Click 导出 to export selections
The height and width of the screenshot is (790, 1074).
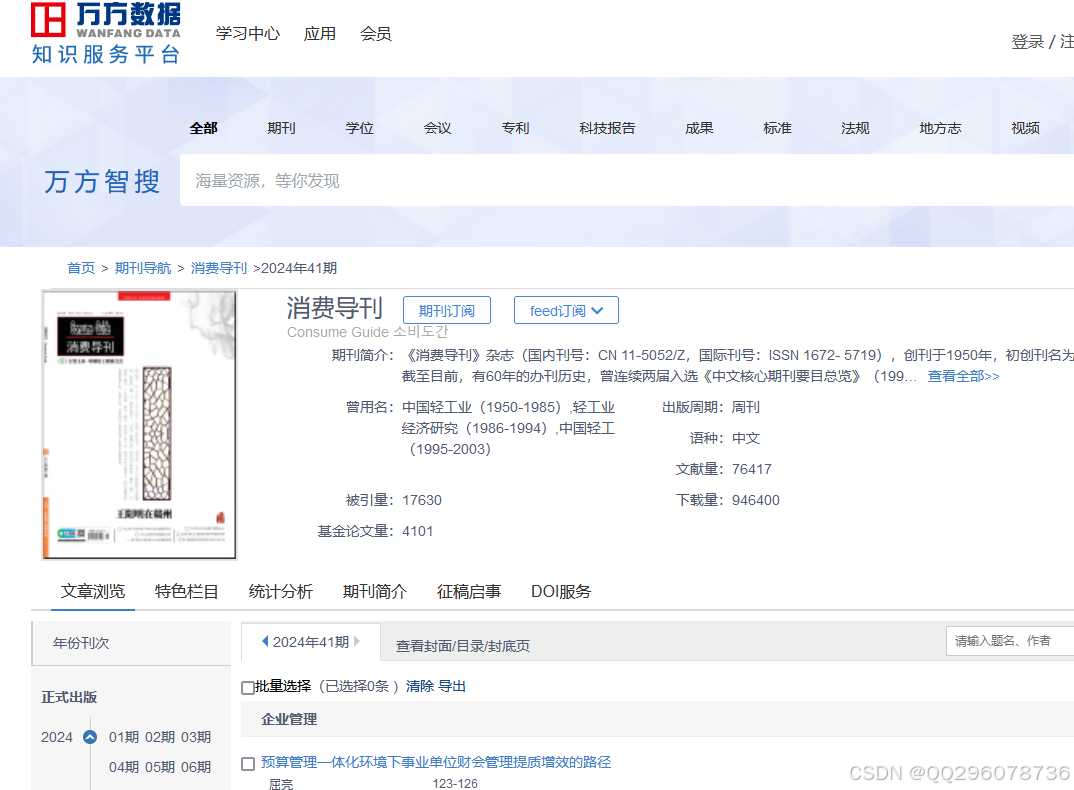(x=452, y=687)
